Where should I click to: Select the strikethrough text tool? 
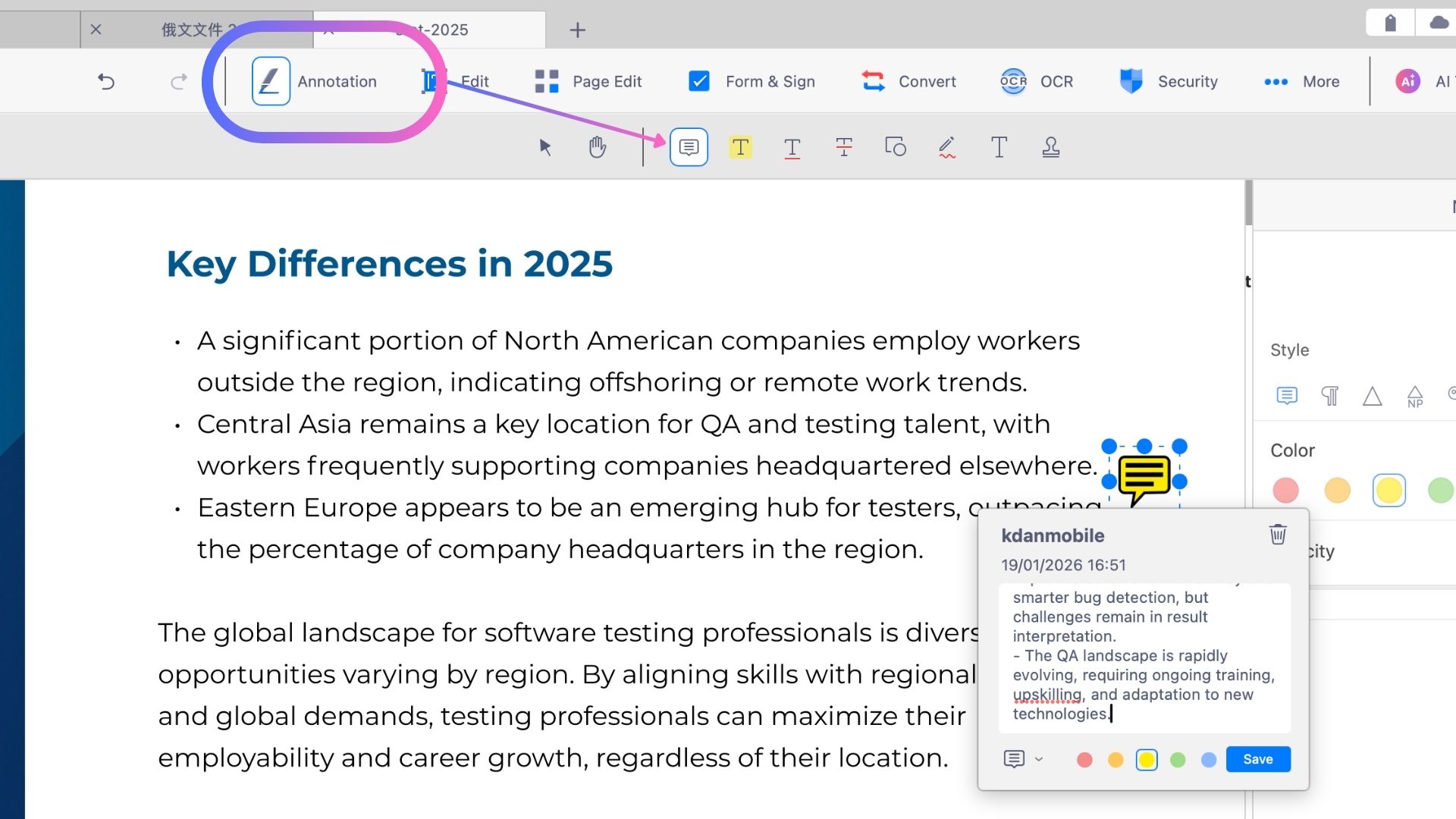(x=843, y=147)
